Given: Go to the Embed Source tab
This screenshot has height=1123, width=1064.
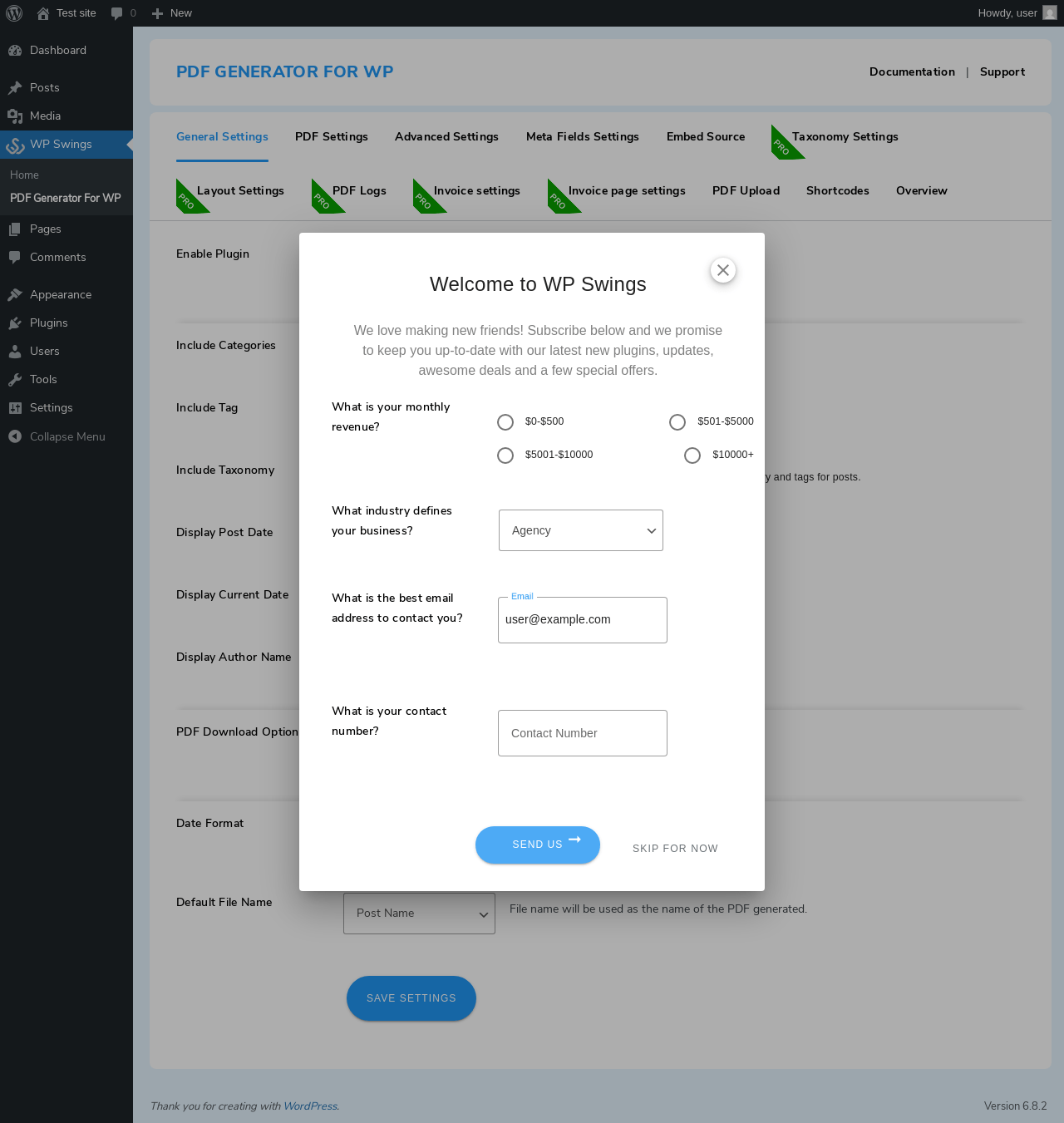Looking at the screenshot, I should tap(706, 136).
